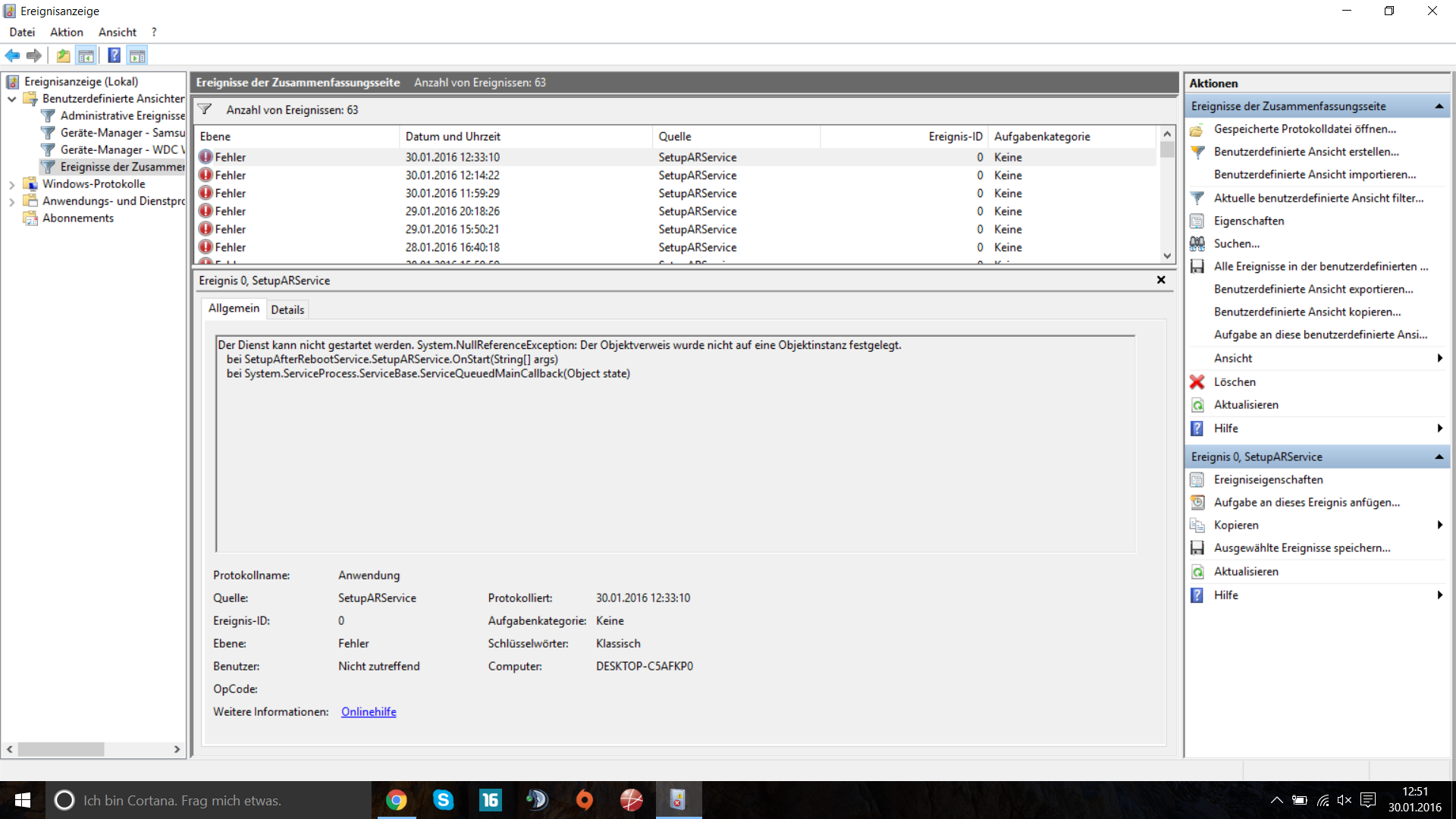Click the Eigenschaften action

tap(1248, 221)
